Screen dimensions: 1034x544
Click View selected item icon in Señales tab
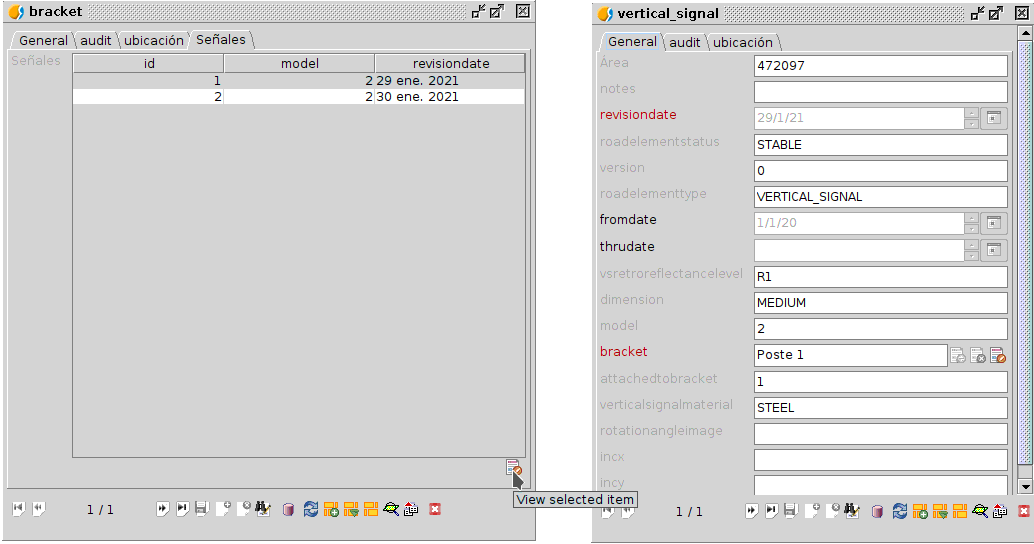(x=513, y=468)
